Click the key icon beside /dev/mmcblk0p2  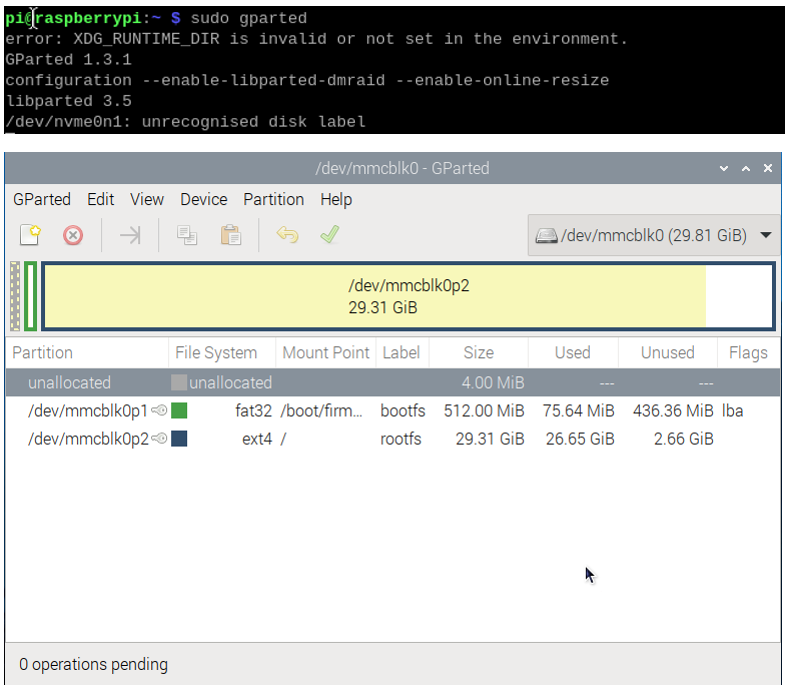pyautogui.click(x=159, y=439)
